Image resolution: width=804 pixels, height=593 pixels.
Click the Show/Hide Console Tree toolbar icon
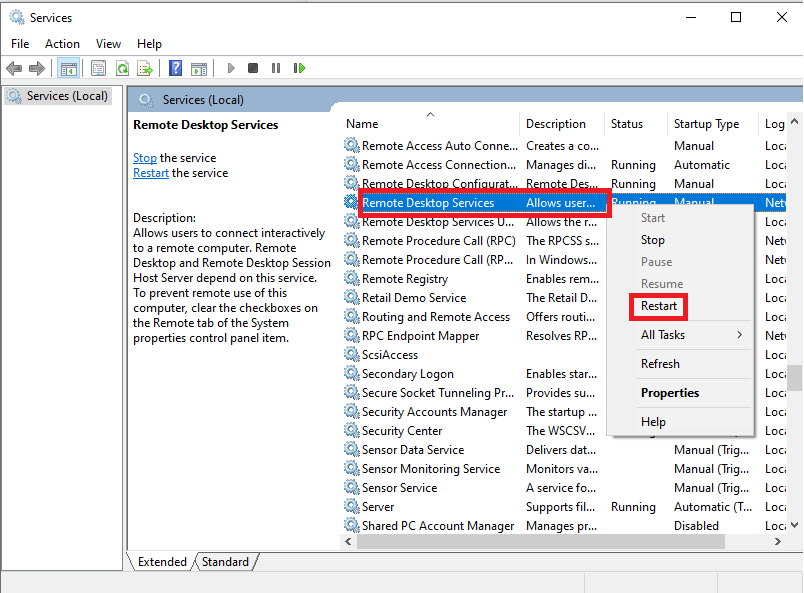(69, 68)
